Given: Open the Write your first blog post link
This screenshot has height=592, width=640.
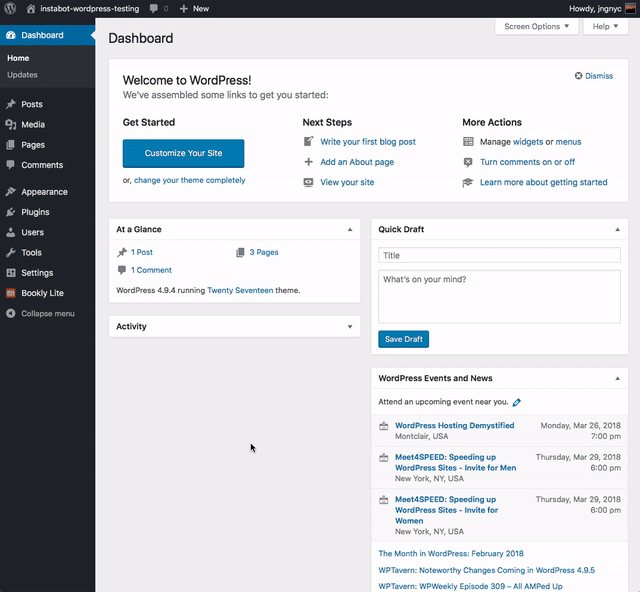Looking at the screenshot, I should 368,142.
